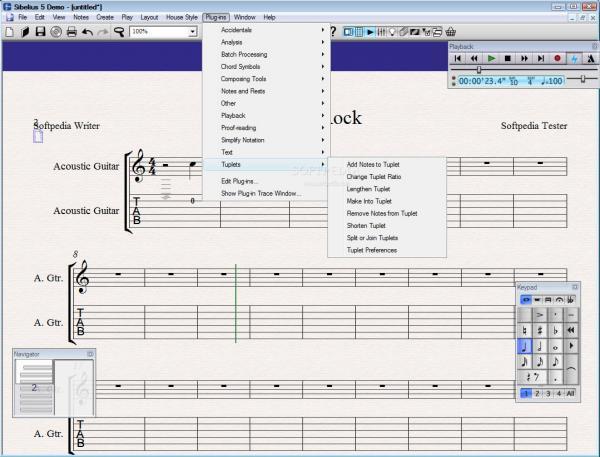
Task: Open the House Style menu
Action: click(181, 18)
